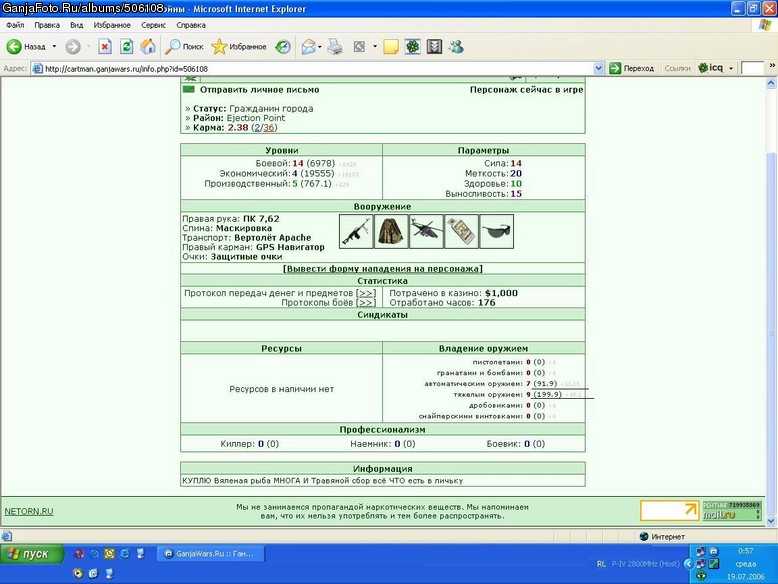This screenshot has width=778, height=584.
Task: Open Search (Поиск) toolbar button
Action: [x=185, y=47]
